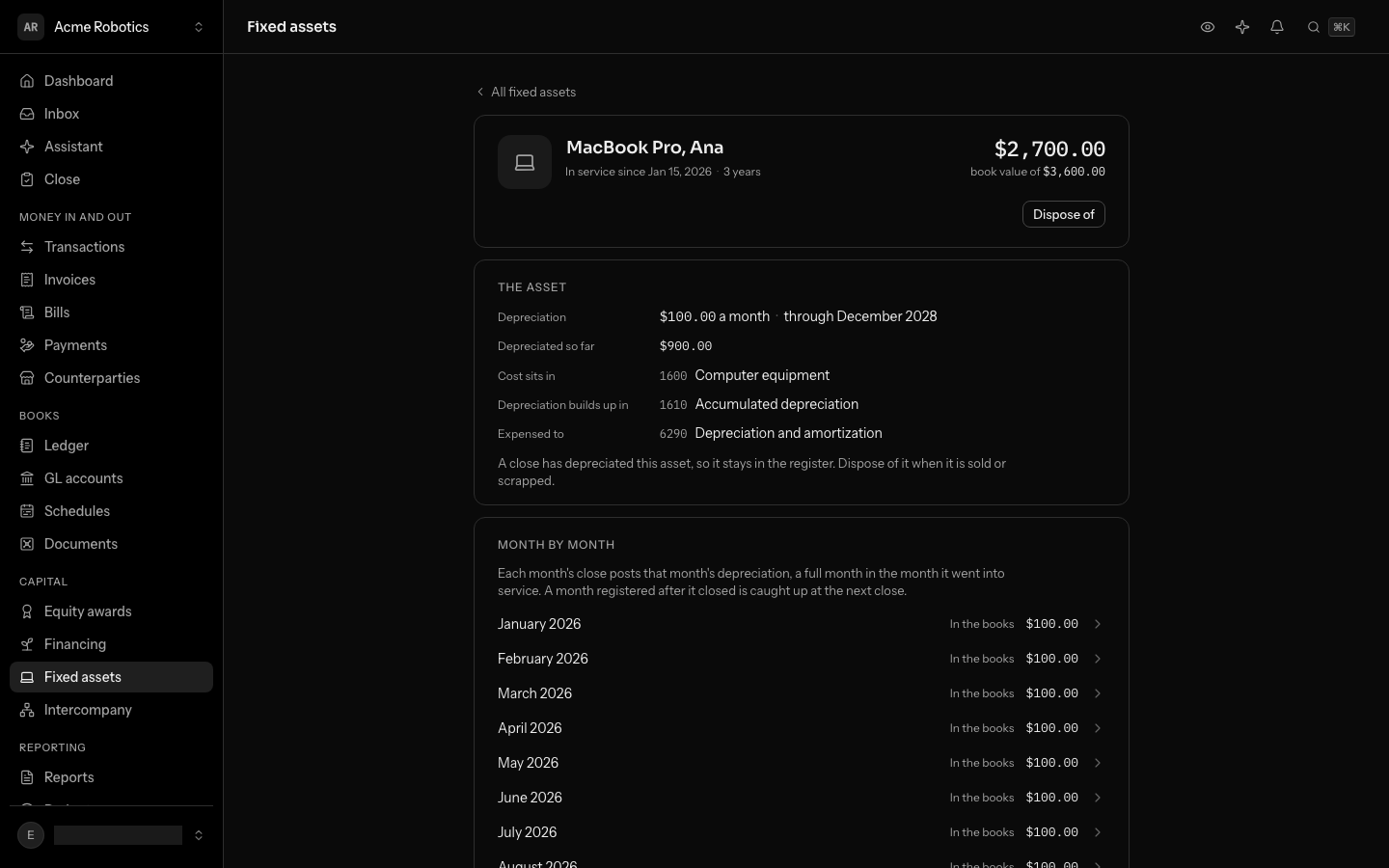Go back to All fixed assets

pos(526,92)
